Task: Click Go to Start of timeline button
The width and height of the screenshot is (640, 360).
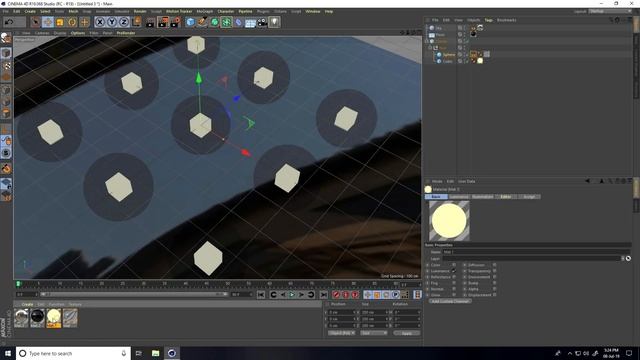Action: tap(261, 295)
